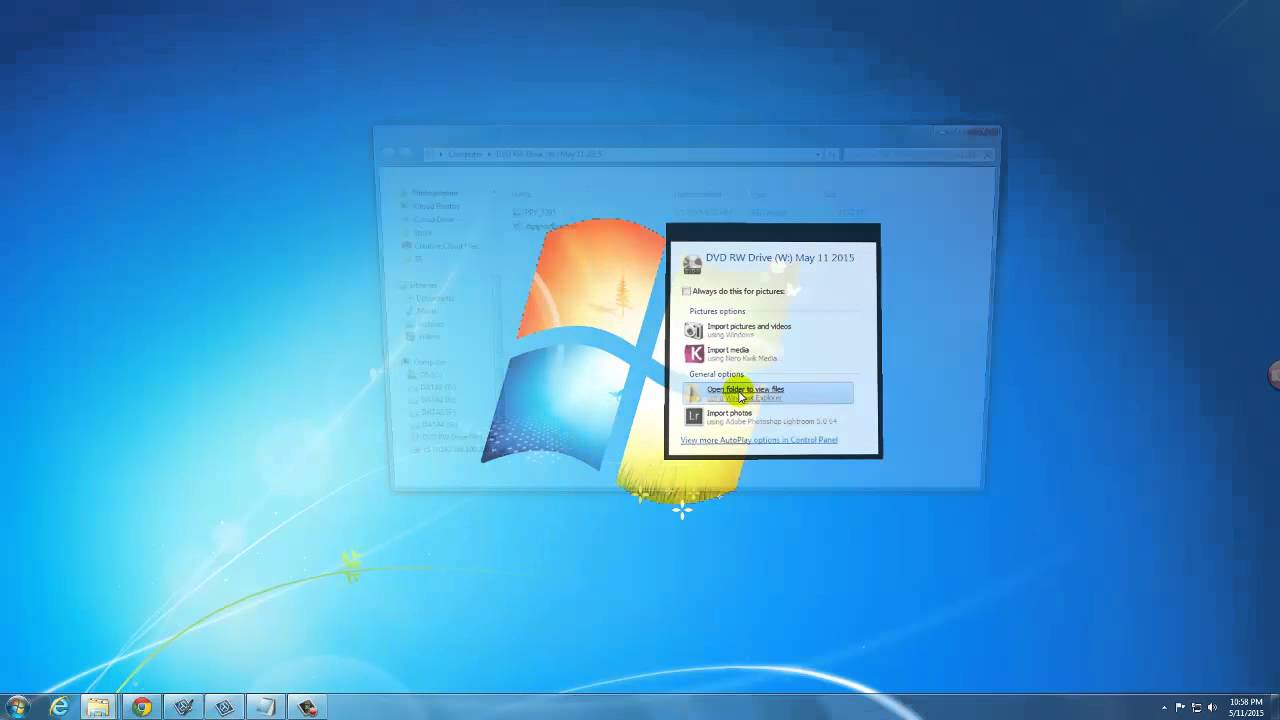Choose Import photos using Adobe Photoshop Lightroom
The image size is (1280, 720).
(x=768, y=417)
